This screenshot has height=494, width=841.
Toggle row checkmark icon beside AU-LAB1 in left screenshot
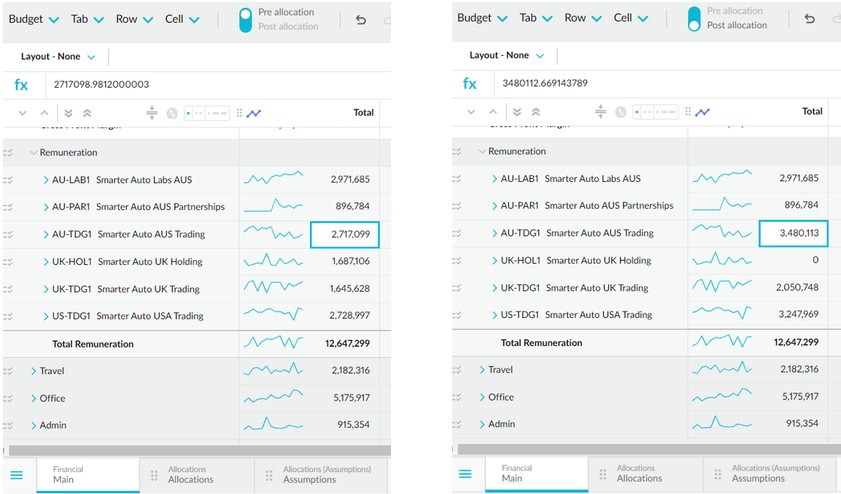click(x=9, y=180)
